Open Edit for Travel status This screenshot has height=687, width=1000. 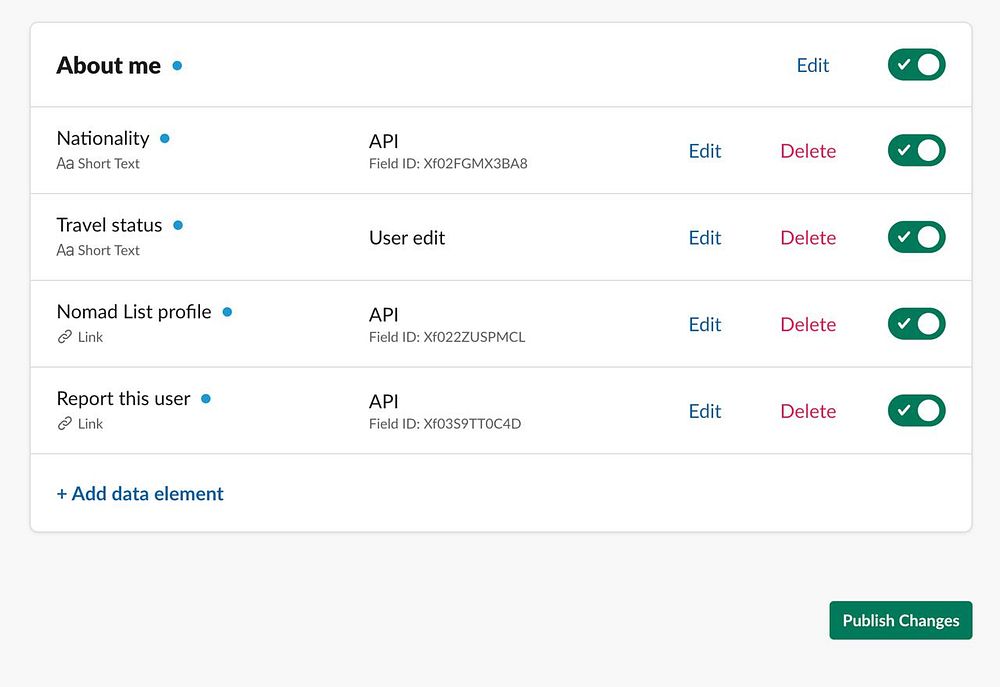[x=705, y=238]
